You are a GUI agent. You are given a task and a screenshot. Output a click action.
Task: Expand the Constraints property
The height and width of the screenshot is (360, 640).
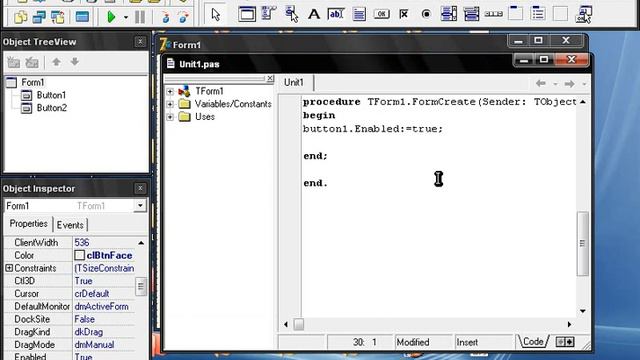9,268
